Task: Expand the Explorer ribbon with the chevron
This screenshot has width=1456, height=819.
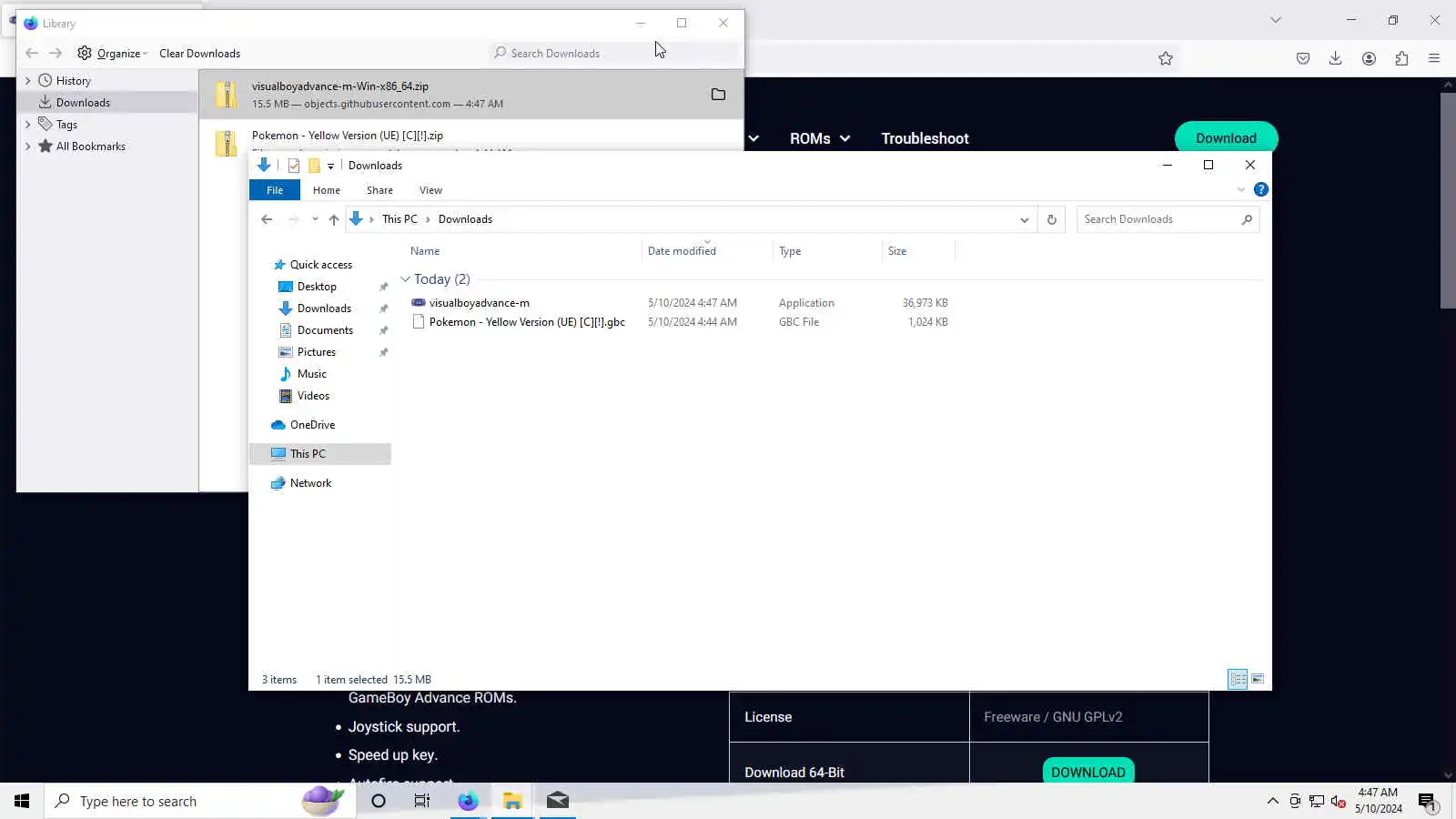Action: (1241, 189)
